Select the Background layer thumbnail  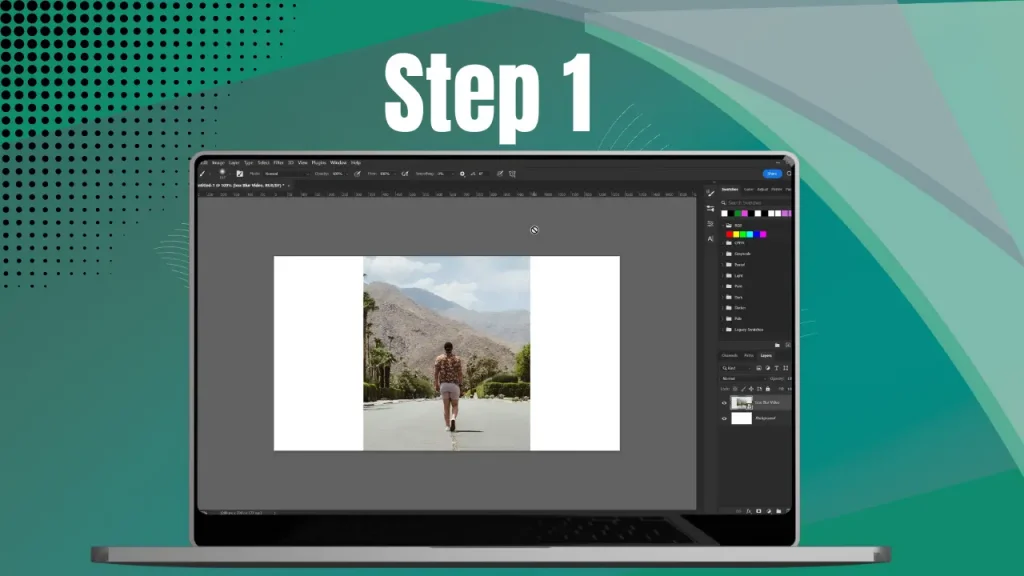[741, 419]
